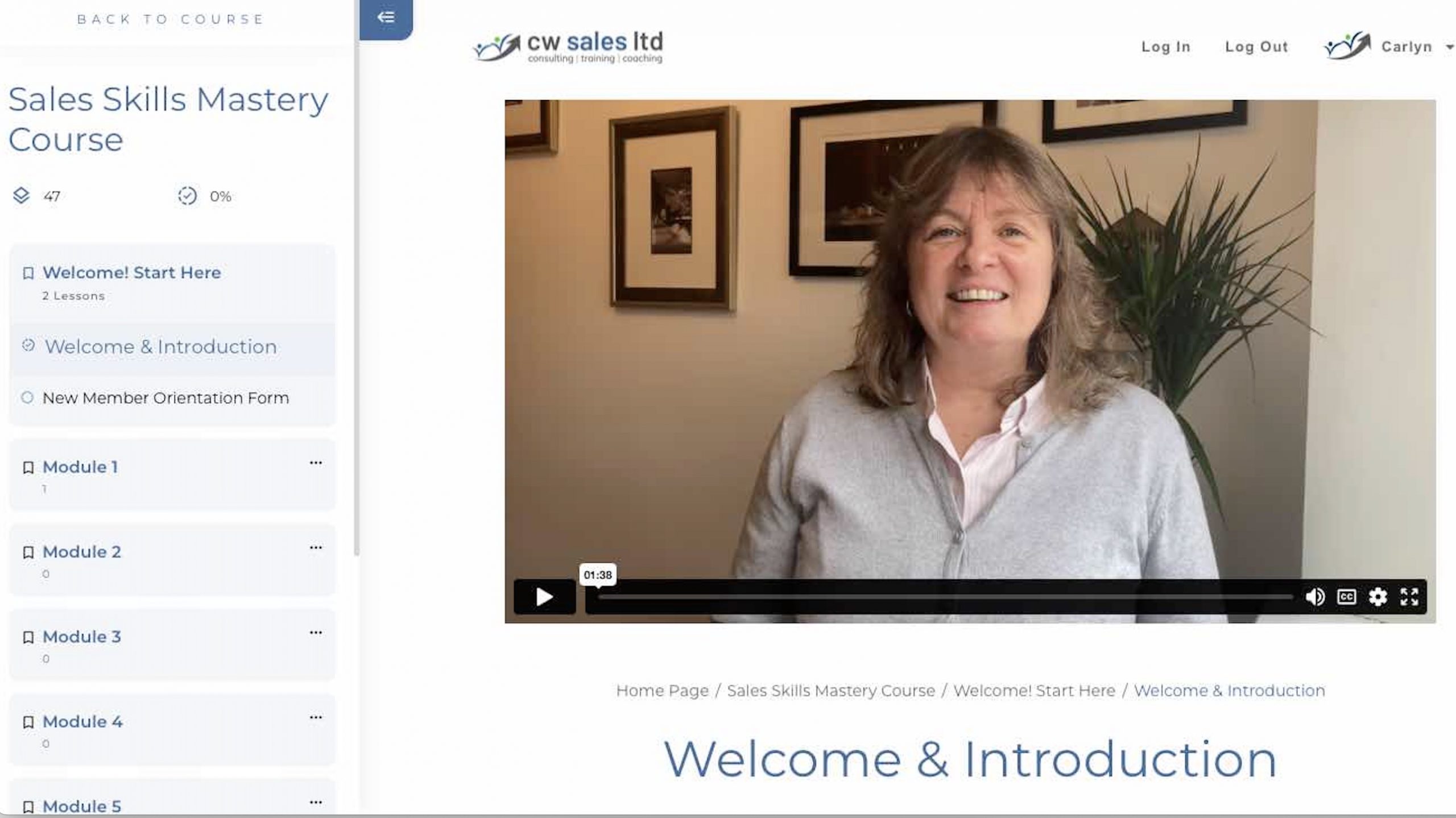
Task: Click the Log Out menu item
Action: [1256, 47]
